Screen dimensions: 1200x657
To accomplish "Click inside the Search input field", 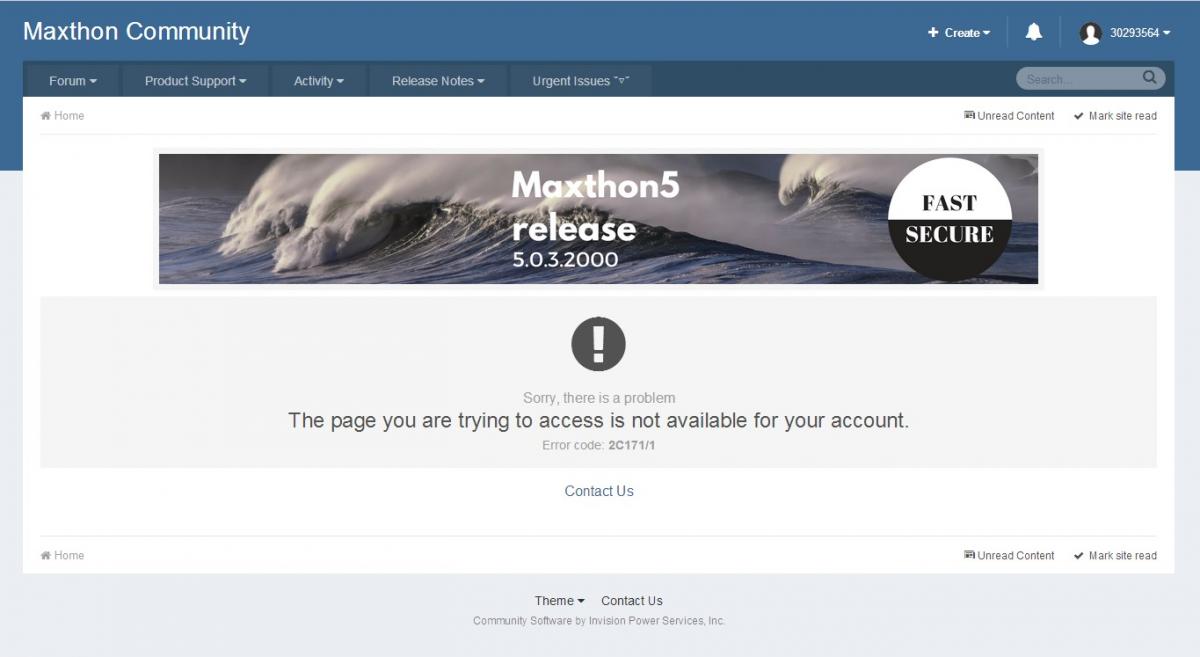I will 1082,79.
